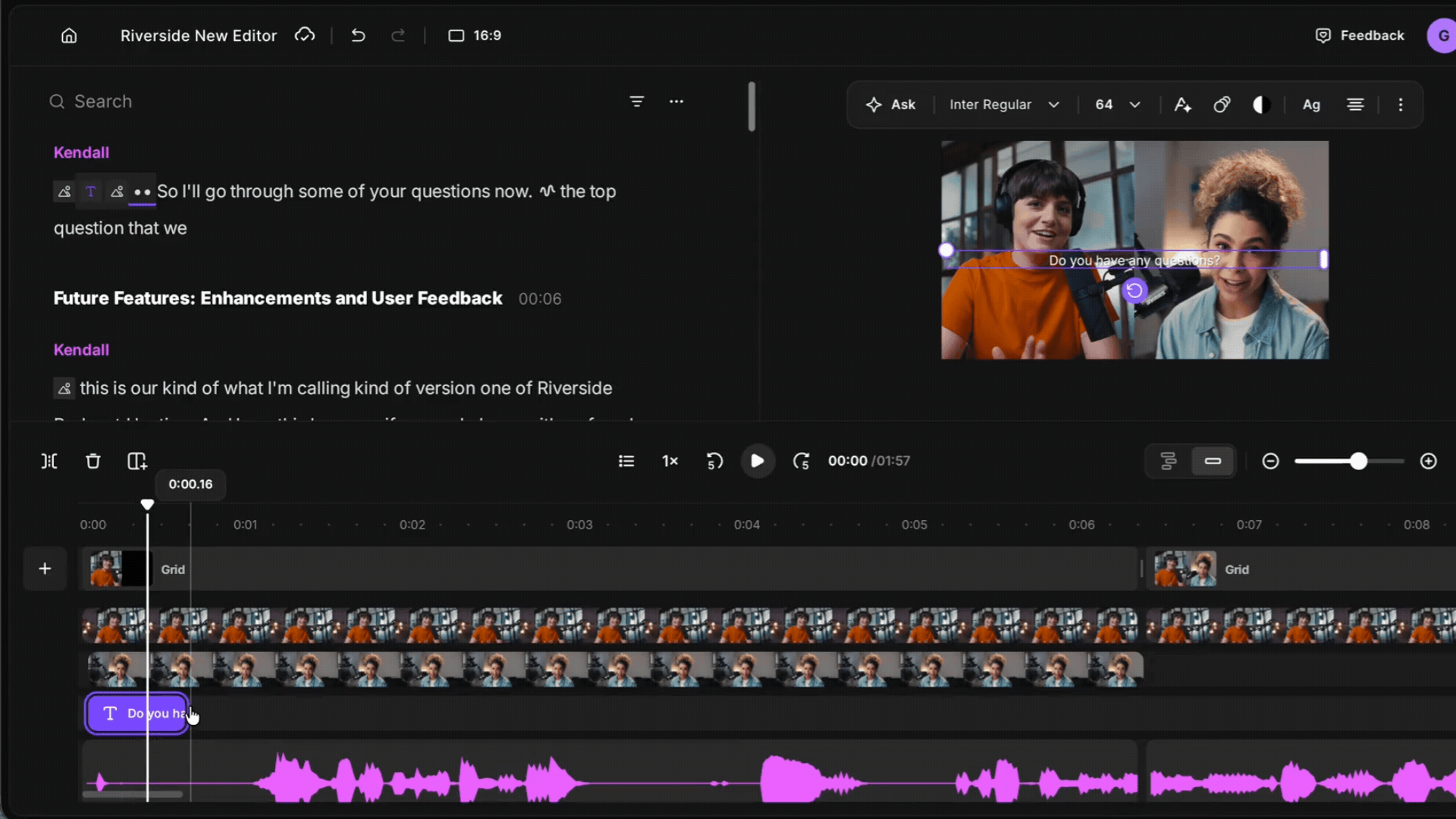Select the 'Do you ha' text clip

[x=136, y=714]
